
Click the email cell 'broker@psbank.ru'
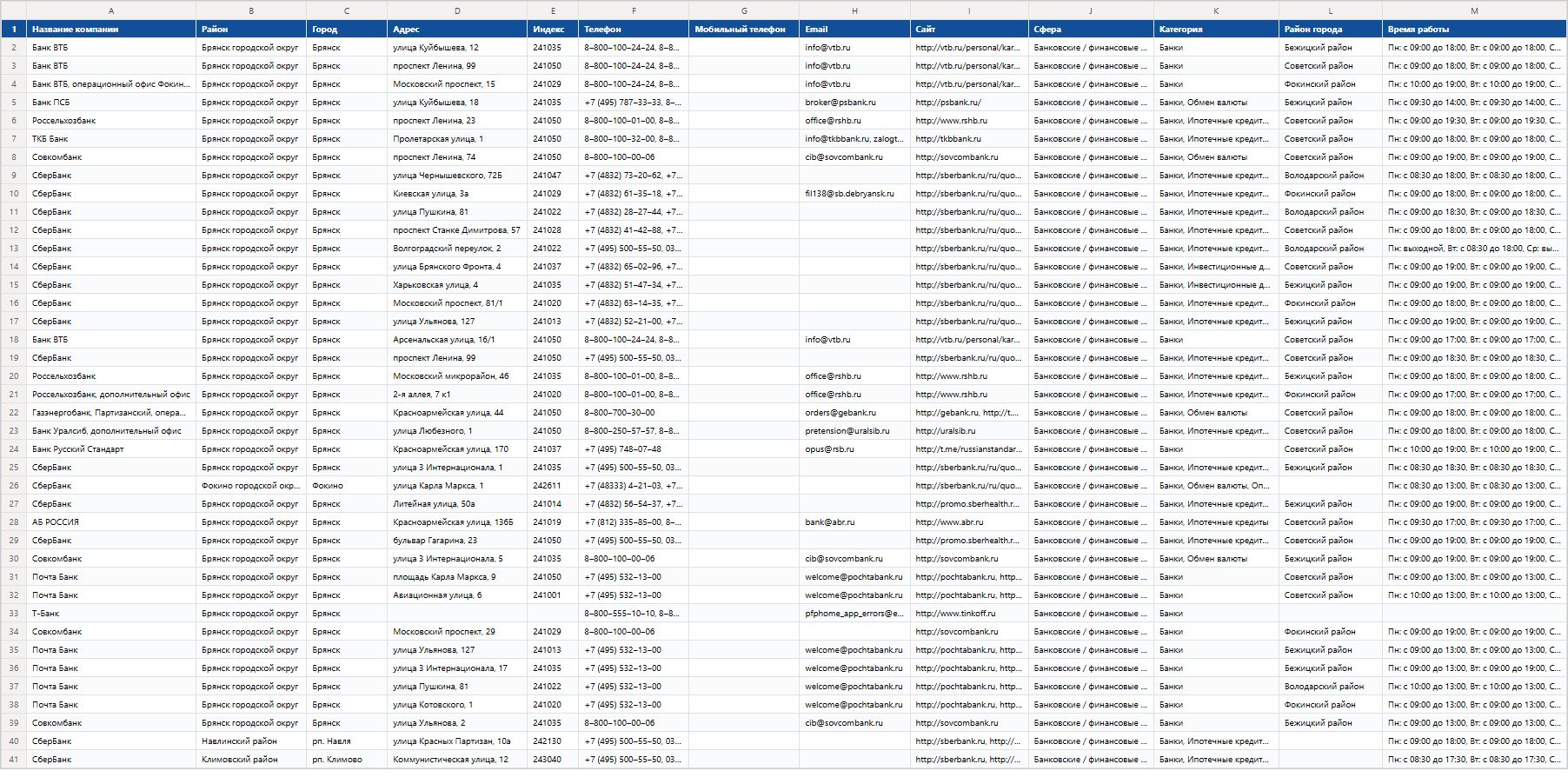(854, 103)
